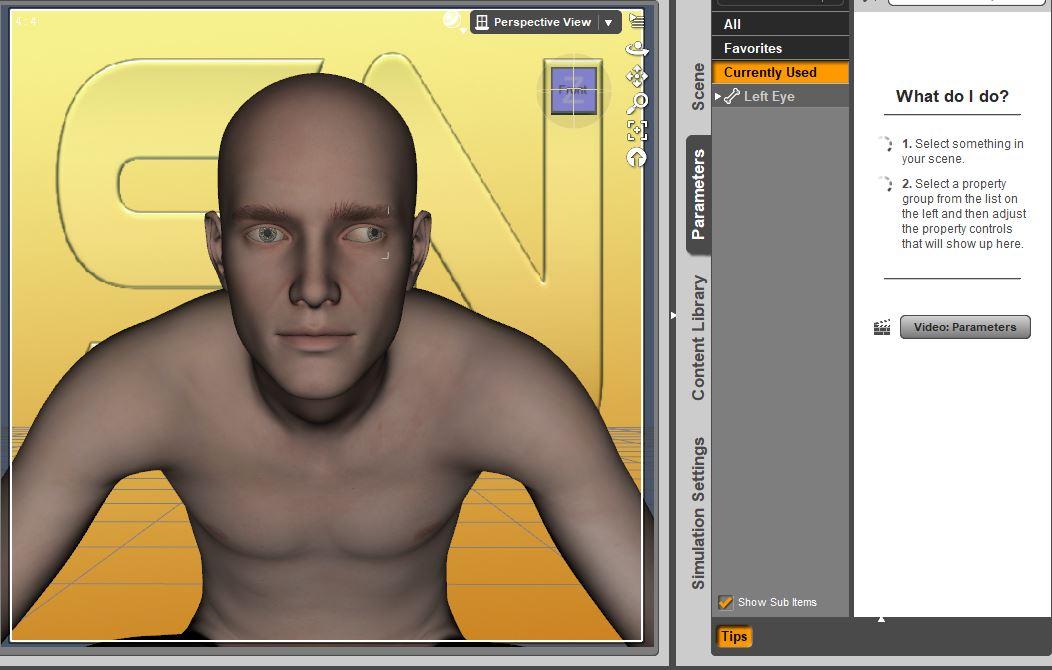This screenshot has height=670, width=1052.
Task: Click the Perspective View label
Action: (542, 22)
